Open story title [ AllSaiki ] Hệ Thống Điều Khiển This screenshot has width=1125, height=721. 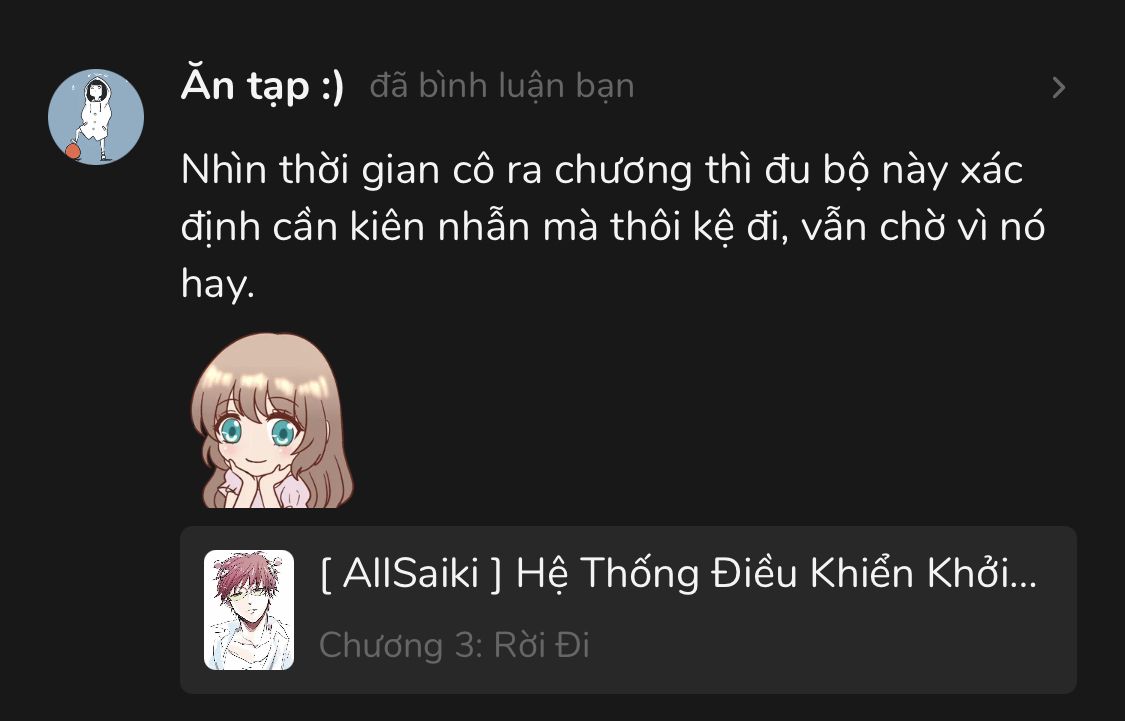tap(678, 573)
